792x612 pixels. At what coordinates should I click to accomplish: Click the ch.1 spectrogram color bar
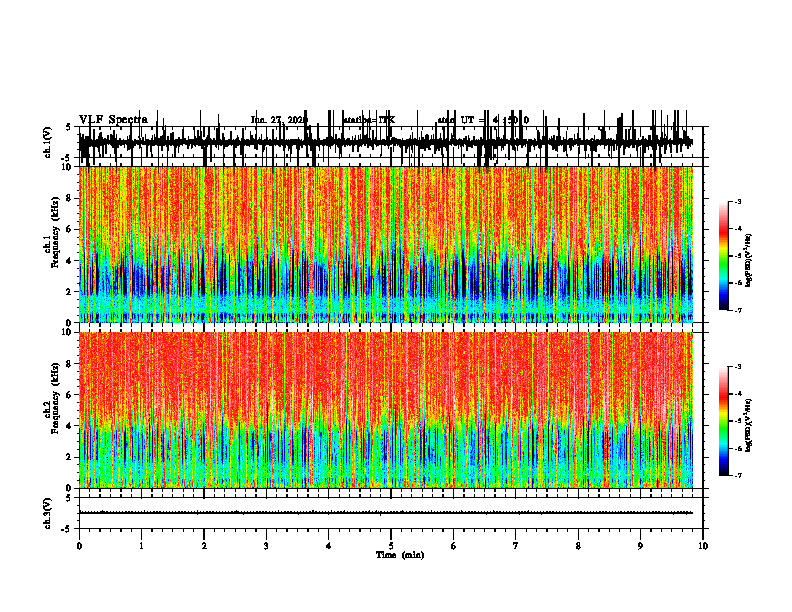pos(723,255)
